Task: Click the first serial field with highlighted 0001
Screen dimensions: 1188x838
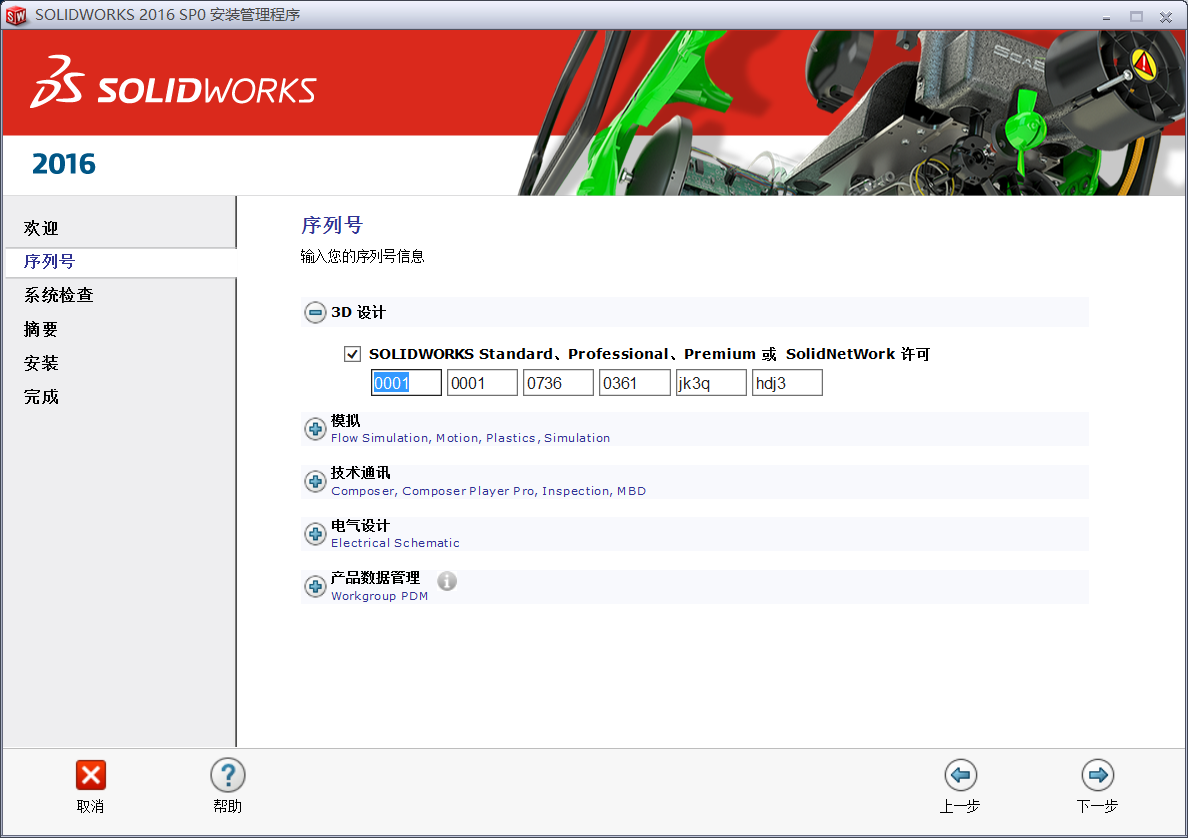Action: pyautogui.click(x=406, y=383)
